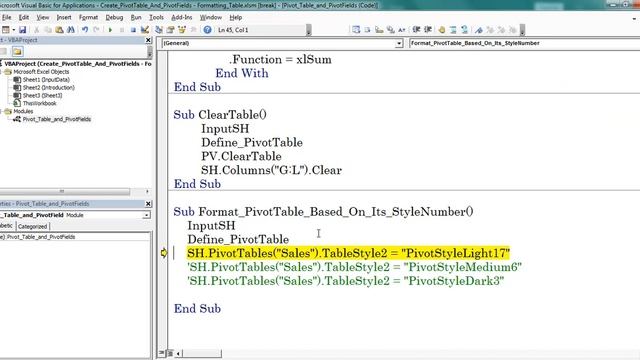Select the Pivot_Table_and_PivotFields module
The height and width of the screenshot is (360, 640).
point(56,120)
